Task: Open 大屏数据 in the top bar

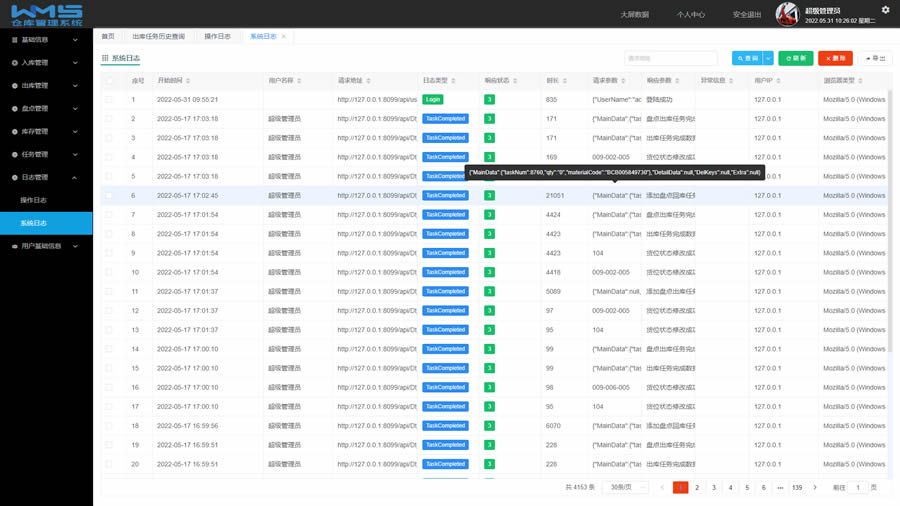Action: (x=635, y=14)
